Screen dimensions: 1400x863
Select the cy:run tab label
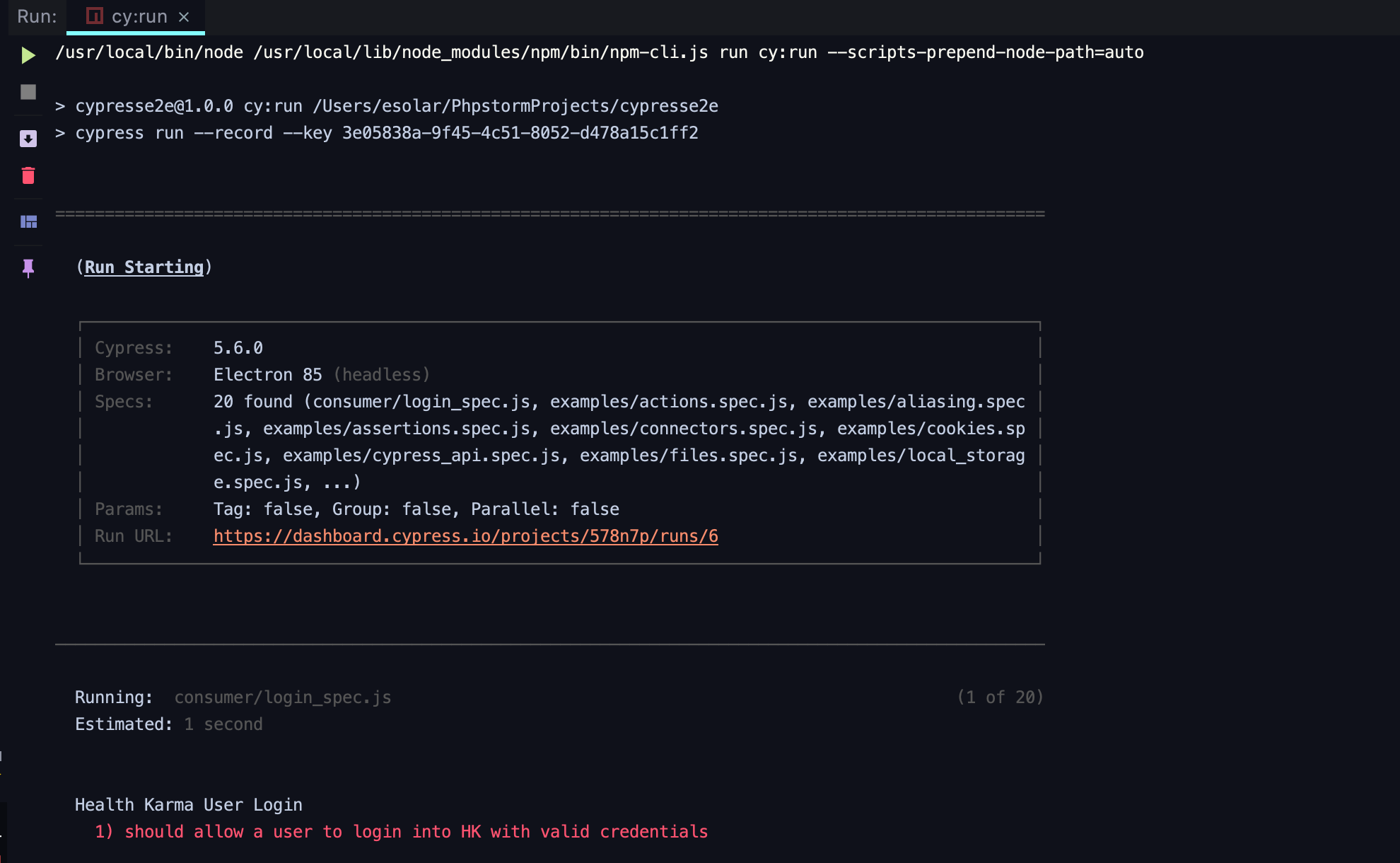point(139,16)
